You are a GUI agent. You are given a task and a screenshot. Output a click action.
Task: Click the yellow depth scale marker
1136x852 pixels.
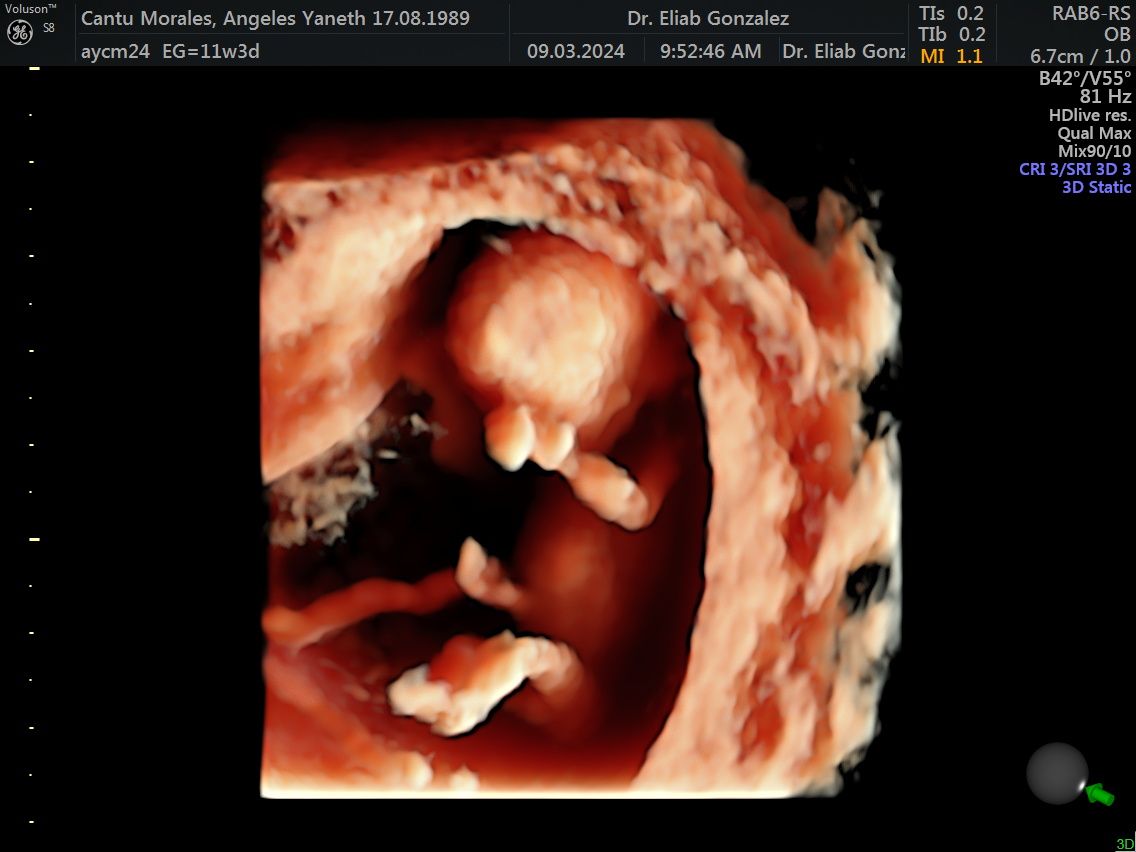point(34,539)
